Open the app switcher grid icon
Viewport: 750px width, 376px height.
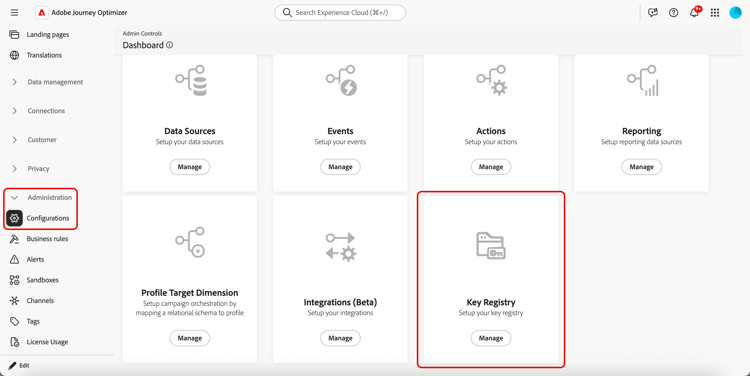click(x=715, y=12)
